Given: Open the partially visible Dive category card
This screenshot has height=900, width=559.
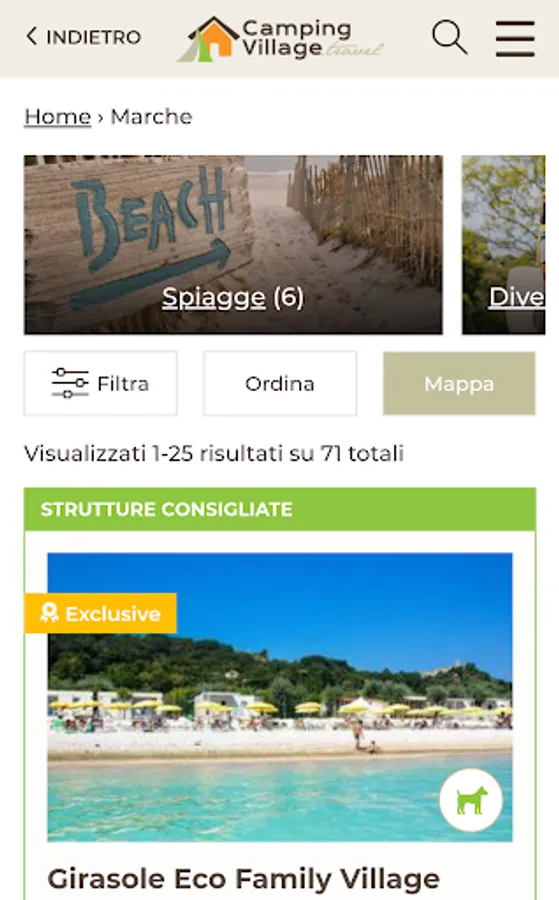Looking at the screenshot, I should (x=503, y=245).
